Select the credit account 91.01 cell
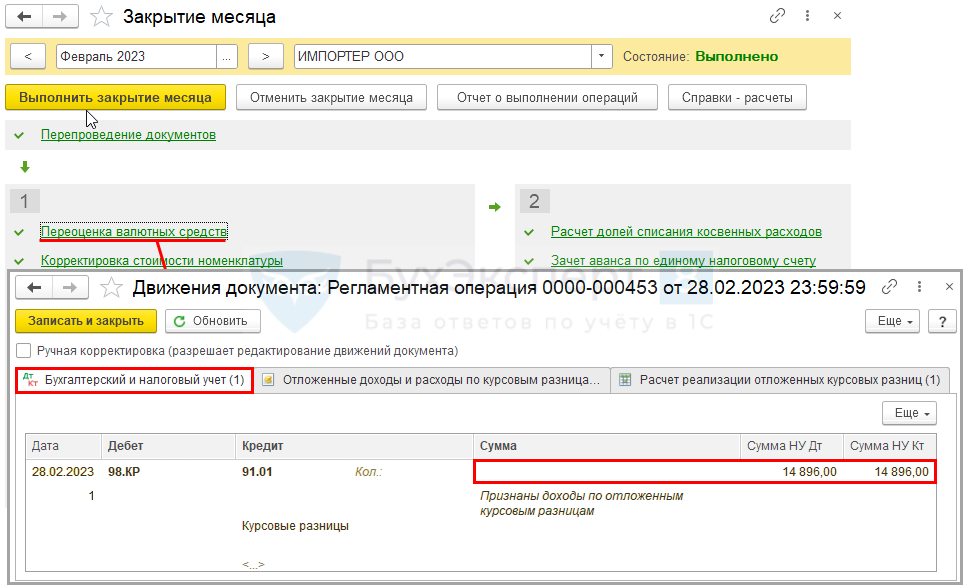 (257, 471)
